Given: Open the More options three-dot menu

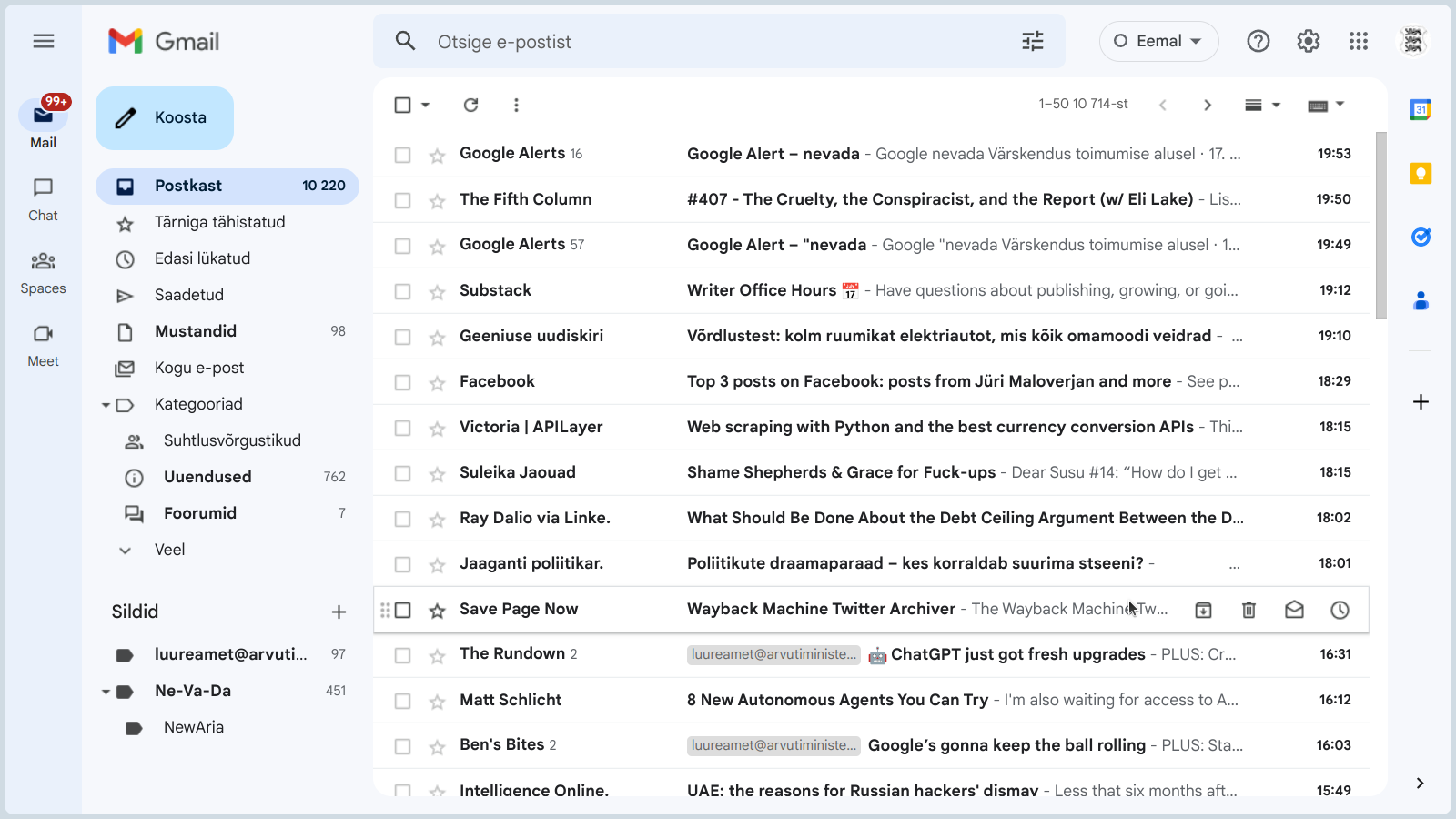Looking at the screenshot, I should tap(516, 105).
